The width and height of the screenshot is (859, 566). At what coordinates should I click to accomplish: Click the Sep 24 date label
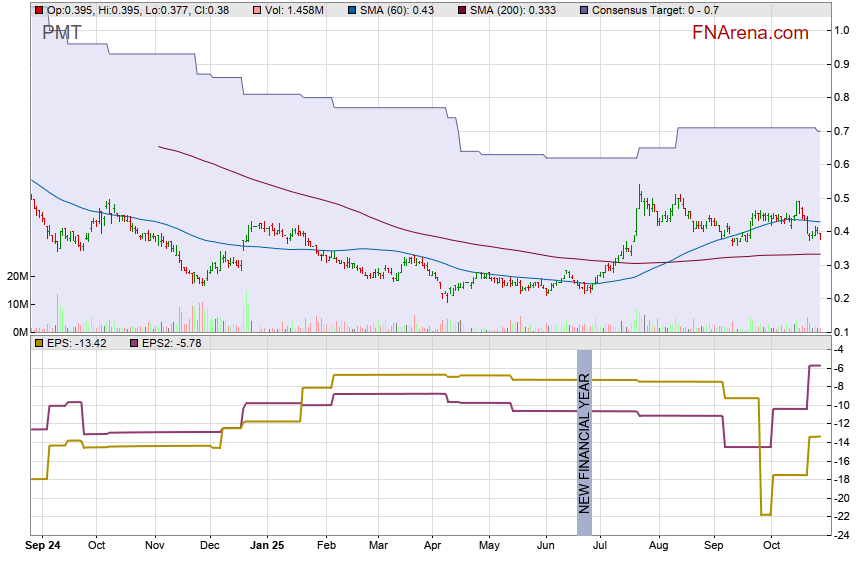42,547
